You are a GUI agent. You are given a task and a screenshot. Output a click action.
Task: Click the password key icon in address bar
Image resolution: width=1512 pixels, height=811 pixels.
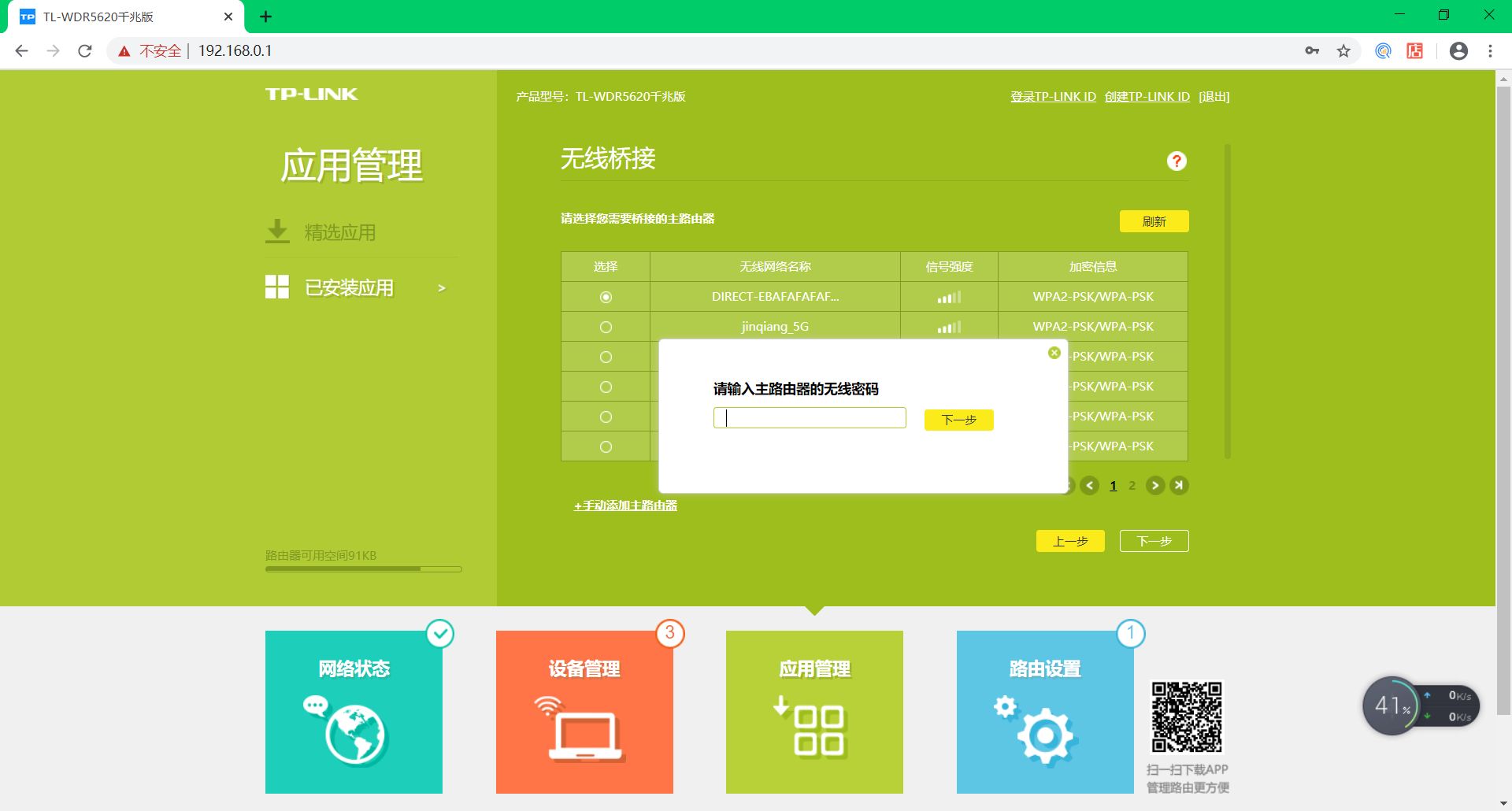click(1312, 50)
